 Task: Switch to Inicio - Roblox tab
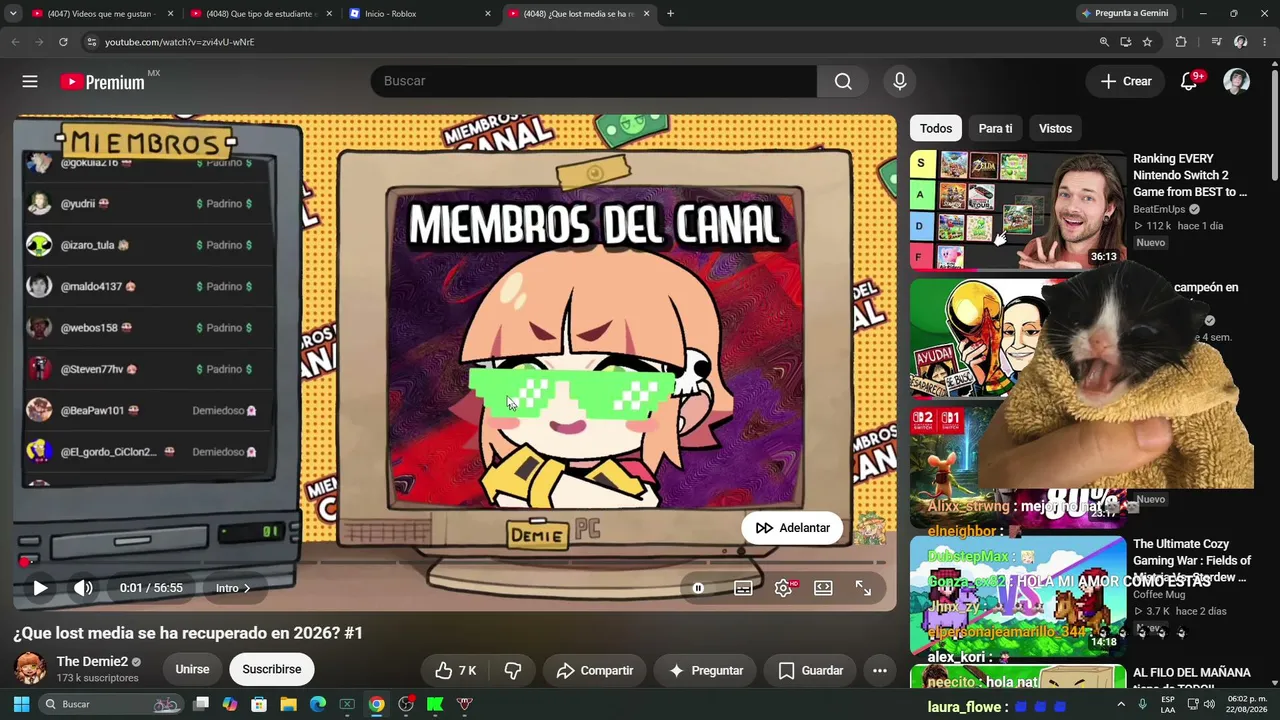(418, 14)
